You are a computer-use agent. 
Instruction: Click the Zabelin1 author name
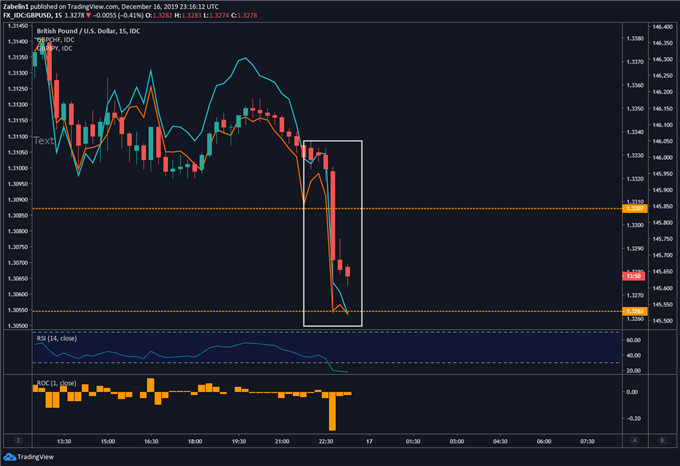pyautogui.click(x=15, y=7)
